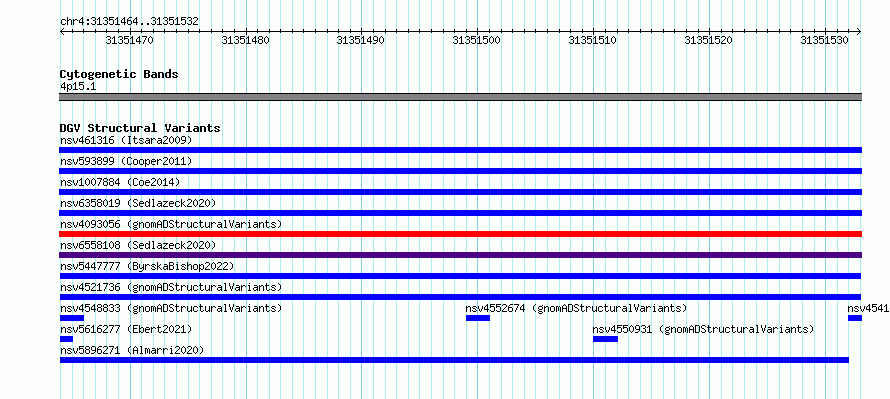Click the nsv461316 (Itsara2009) variant label
The width and height of the screenshot is (890, 399).
(126, 140)
